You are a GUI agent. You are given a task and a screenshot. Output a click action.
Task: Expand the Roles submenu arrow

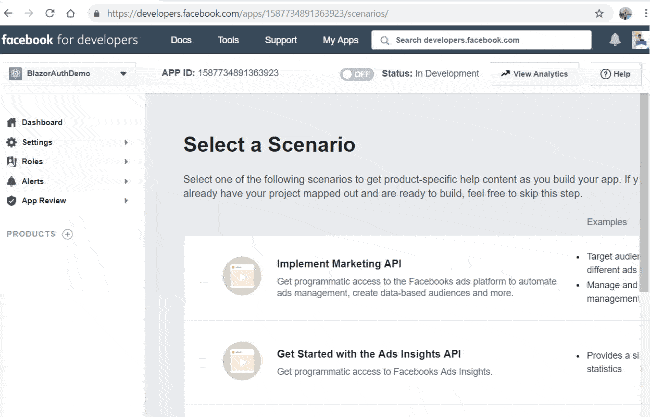tap(126, 161)
